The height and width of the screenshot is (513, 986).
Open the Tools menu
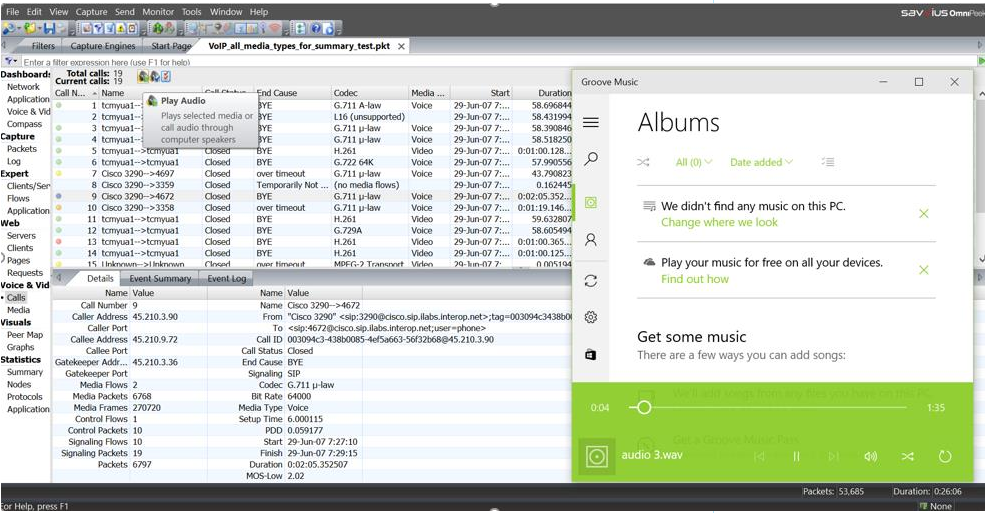(191, 11)
